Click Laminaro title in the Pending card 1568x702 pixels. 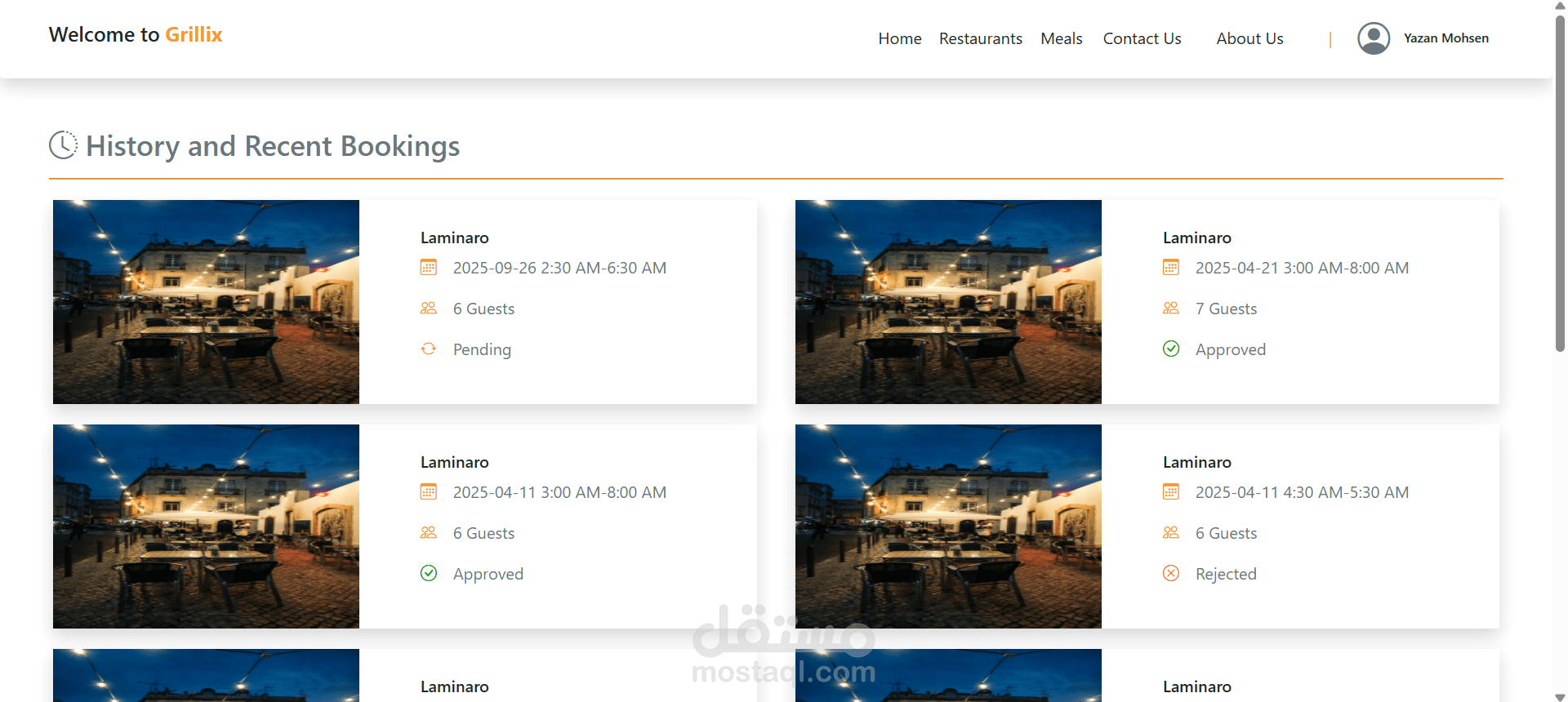point(455,238)
